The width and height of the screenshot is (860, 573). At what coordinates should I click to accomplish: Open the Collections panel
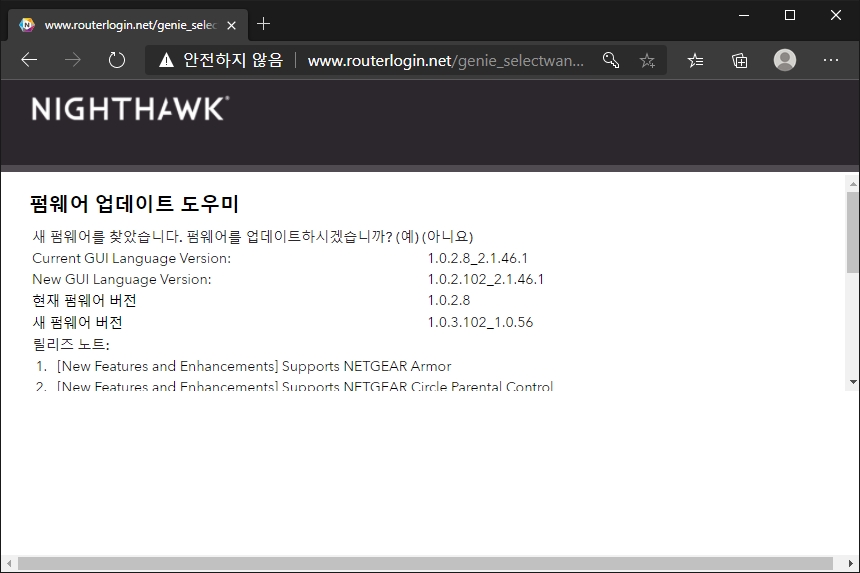click(x=739, y=60)
